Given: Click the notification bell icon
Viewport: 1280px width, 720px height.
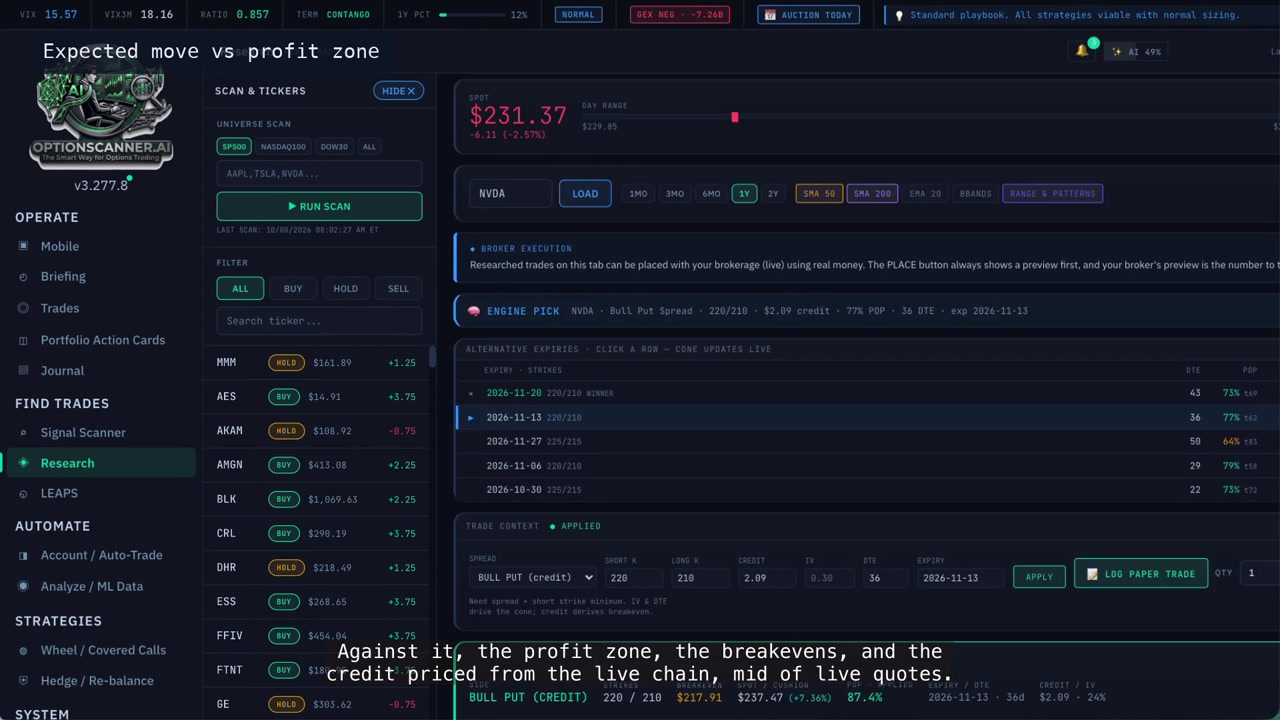Looking at the screenshot, I should [x=1081, y=51].
